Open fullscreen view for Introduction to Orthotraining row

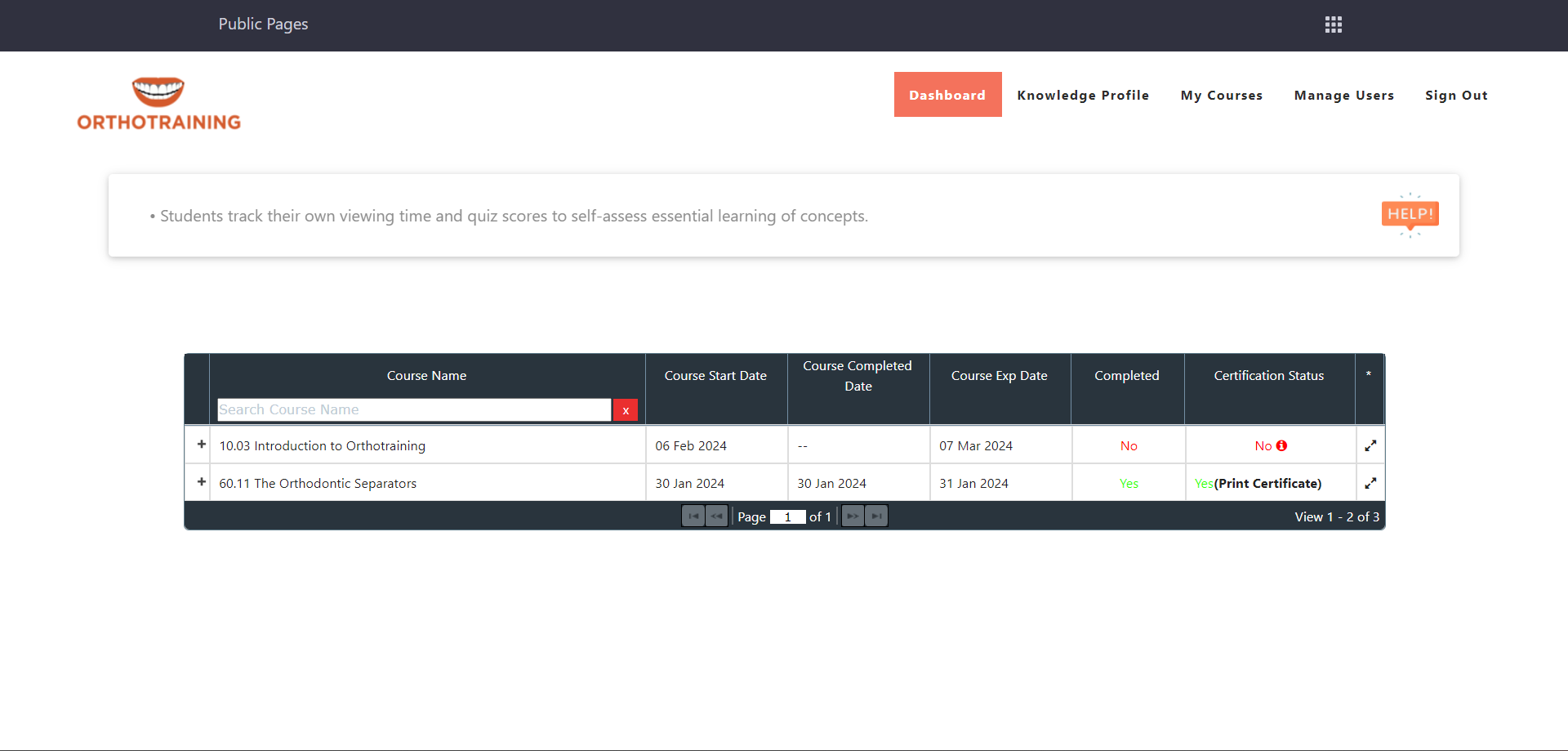click(x=1370, y=445)
